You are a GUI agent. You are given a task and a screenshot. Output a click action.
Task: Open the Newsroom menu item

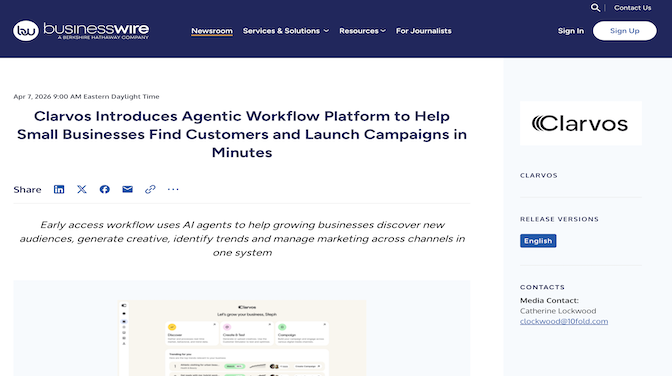click(x=212, y=31)
